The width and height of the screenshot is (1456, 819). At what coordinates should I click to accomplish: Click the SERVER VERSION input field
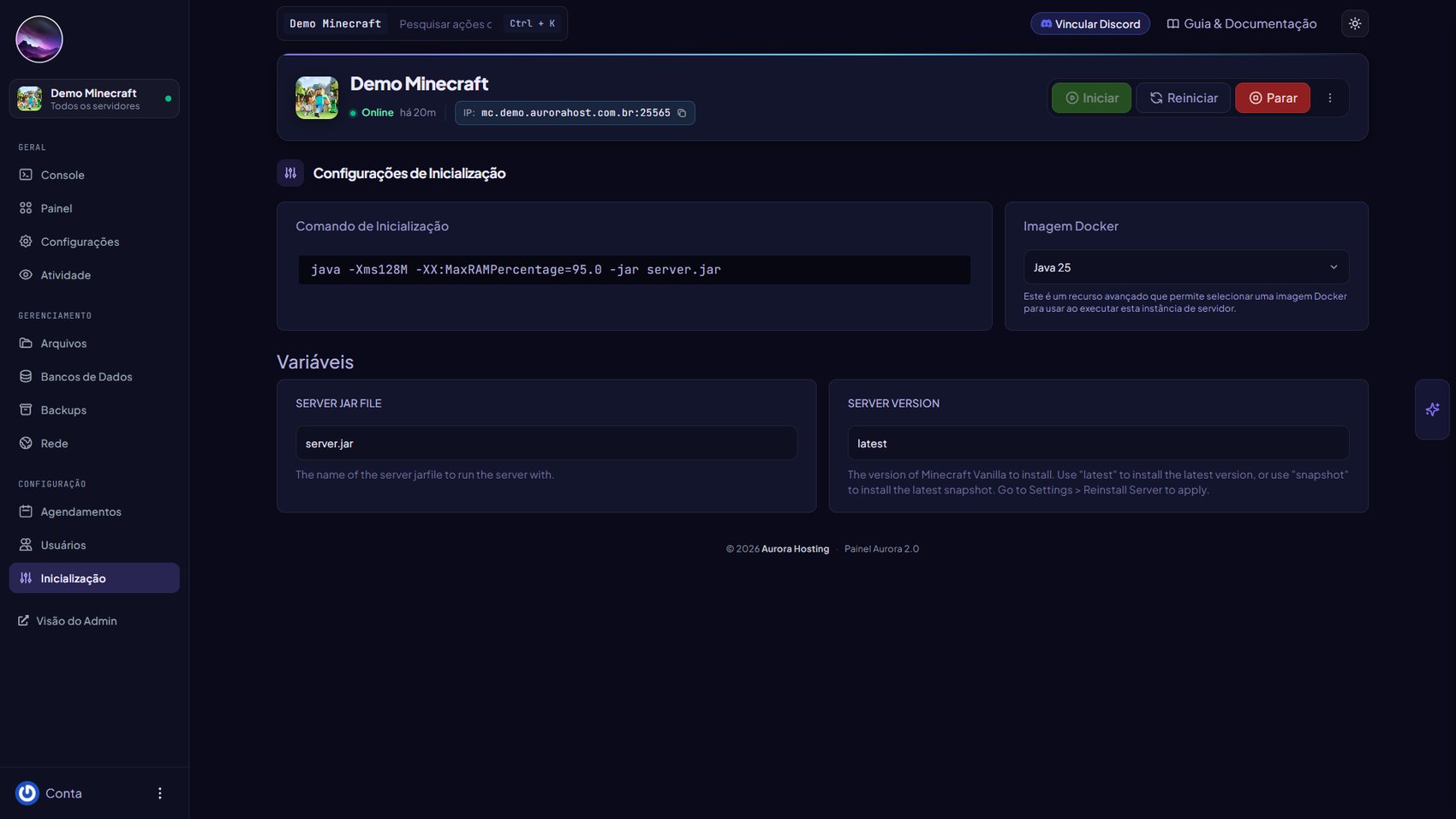tap(1098, 443)
